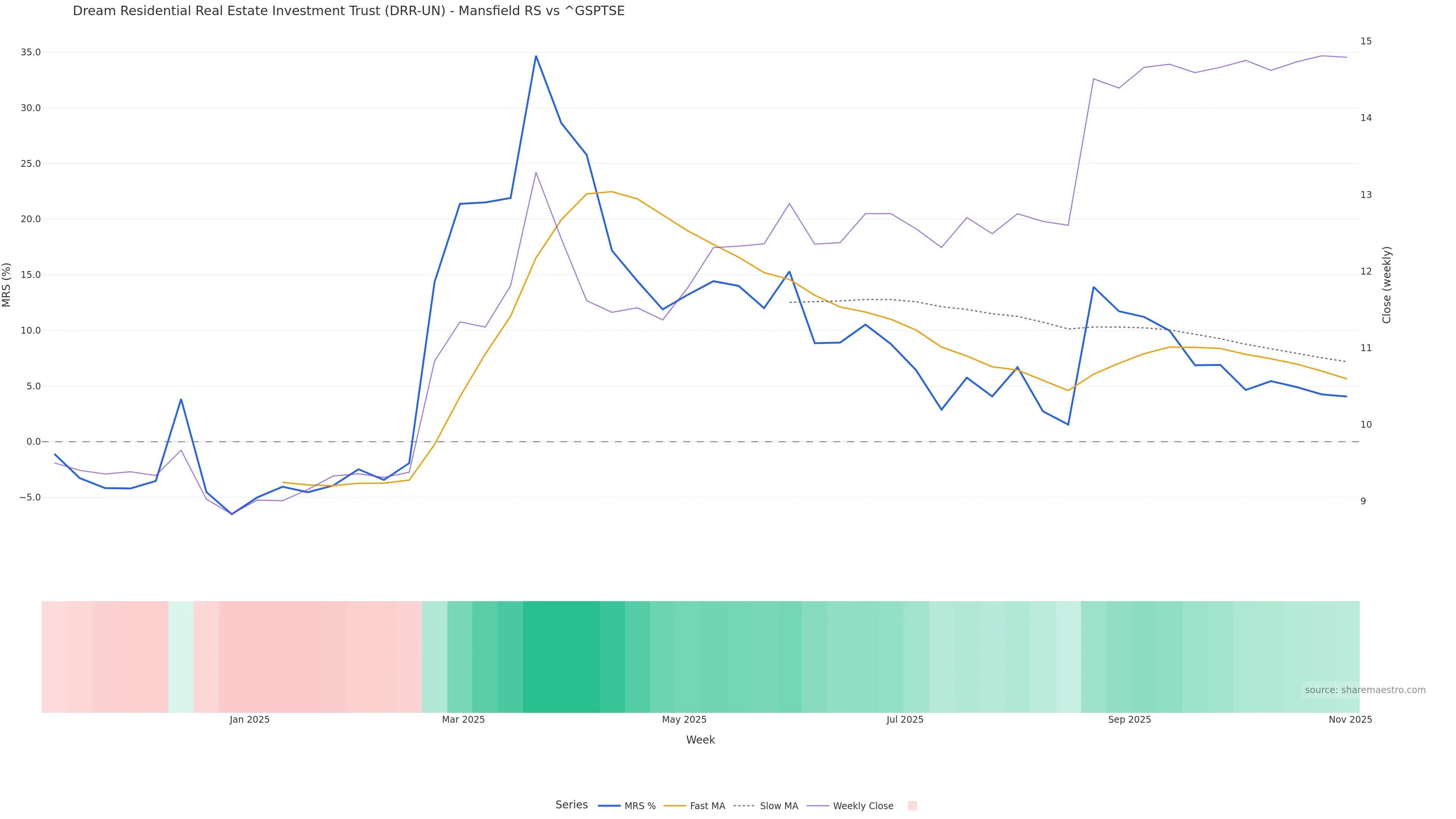Click the Jul 2025 axis label

[904, 720]
